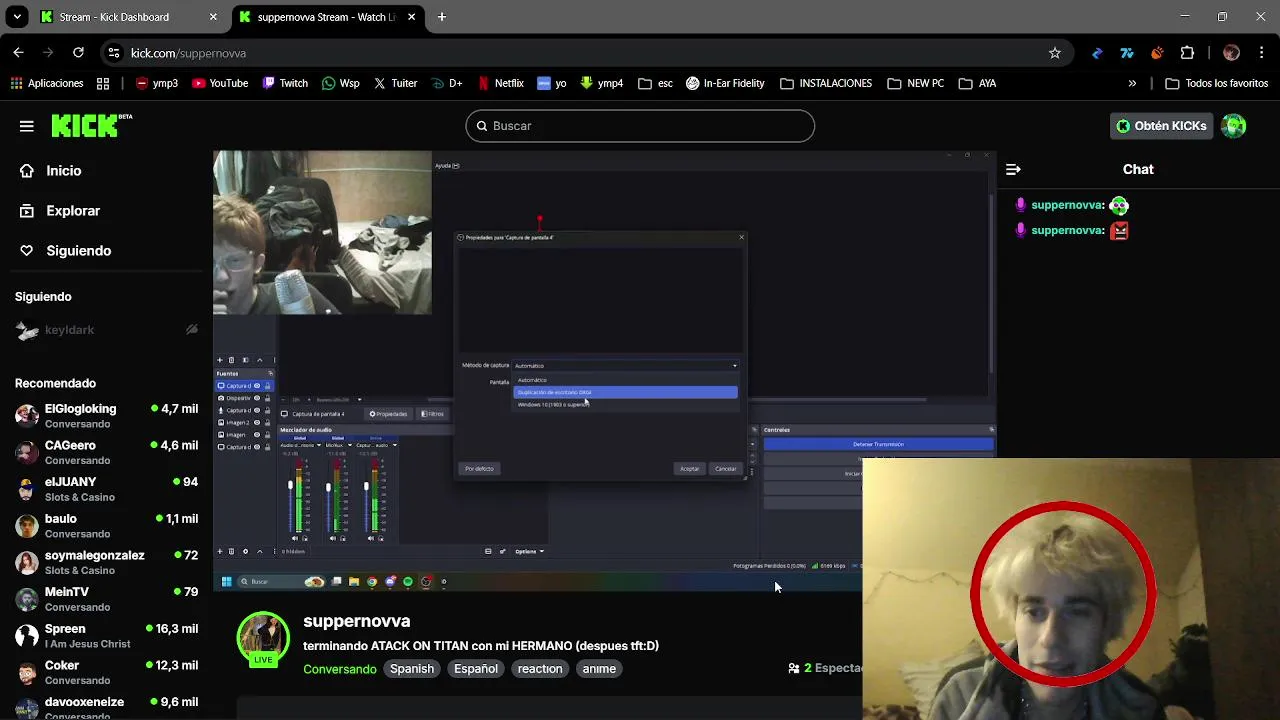Select Duplicación de escritorio DXGI option

(626, 392)
